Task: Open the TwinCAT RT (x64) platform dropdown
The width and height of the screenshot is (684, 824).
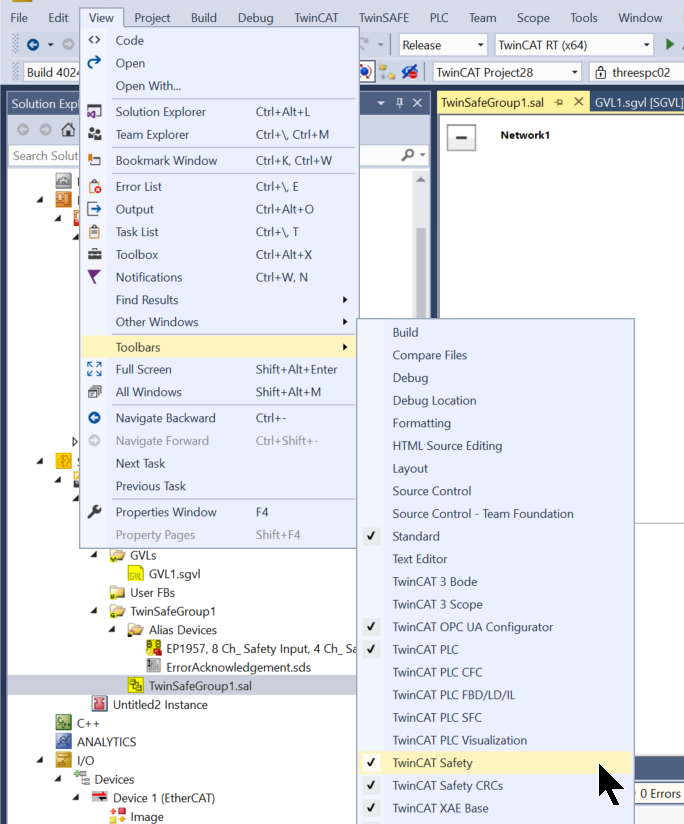Action: pyautogui.click(x=646, y=45)
